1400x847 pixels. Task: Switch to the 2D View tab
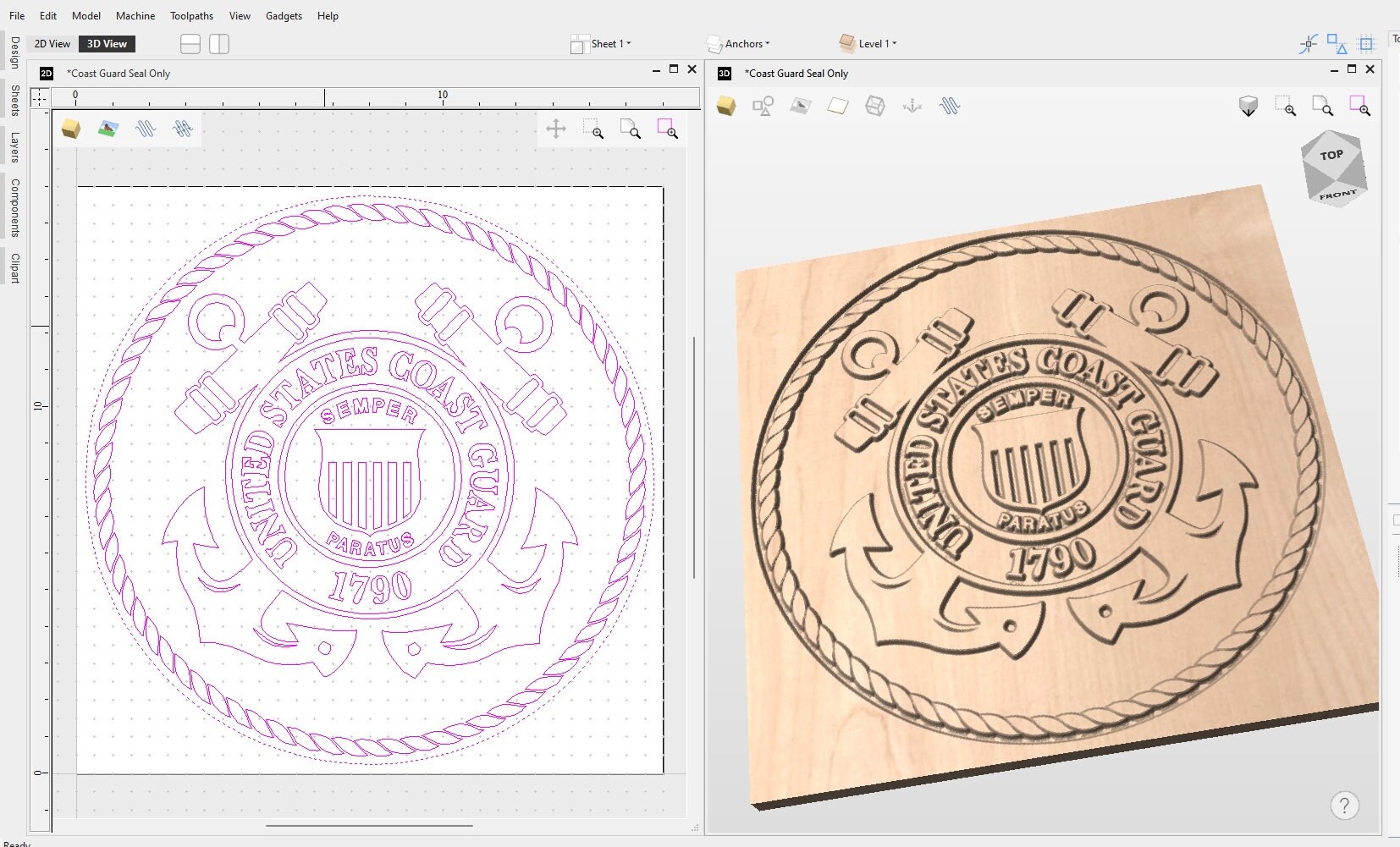click(x=51, y=43)
